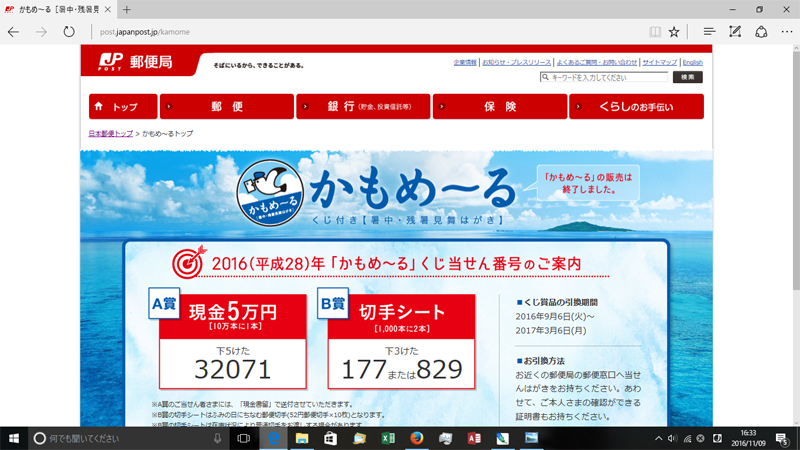Open the Windows Start menu
Viewport: 800px width, 450px height.
tap(14, 438)
